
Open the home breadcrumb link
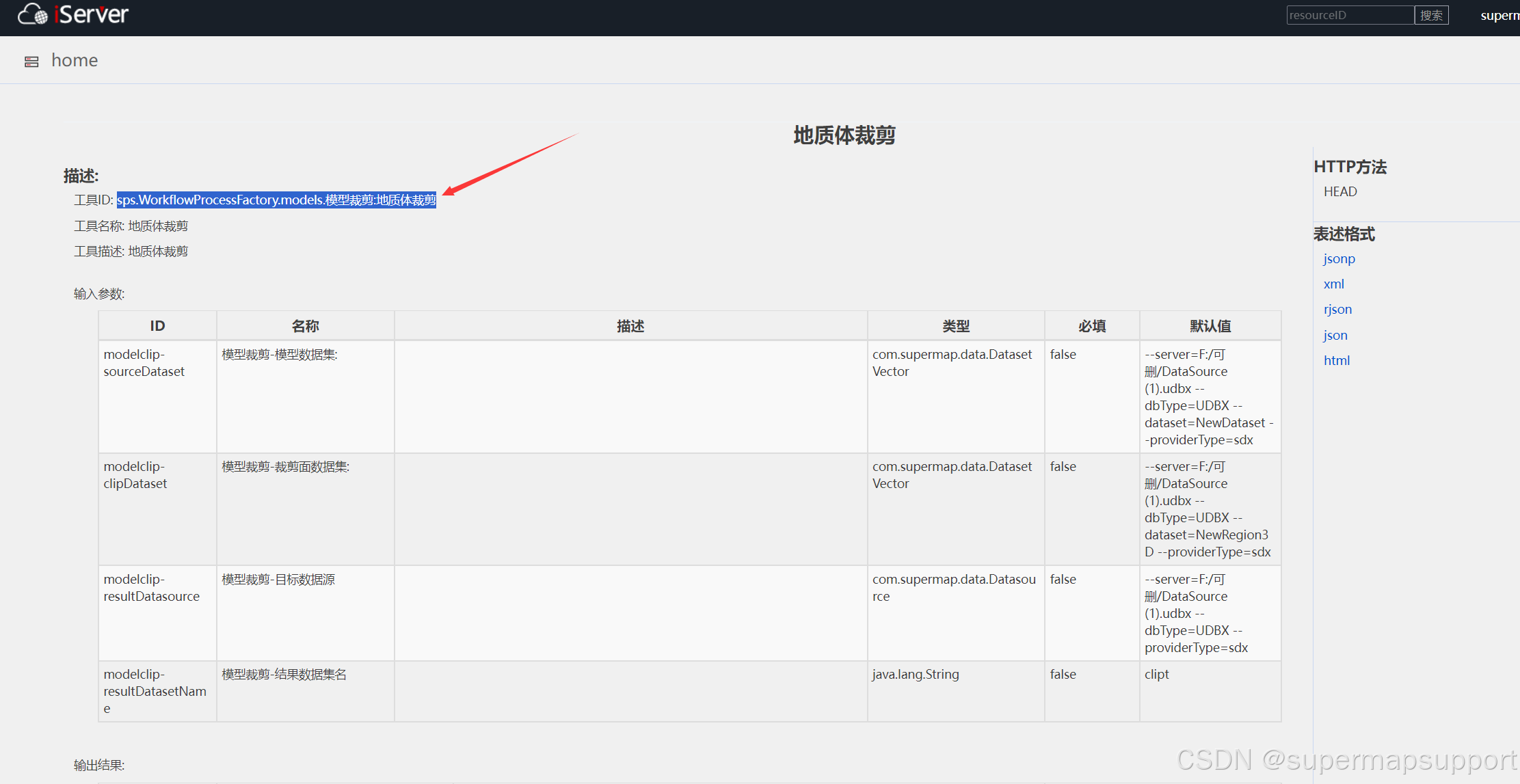pos(75,60)
